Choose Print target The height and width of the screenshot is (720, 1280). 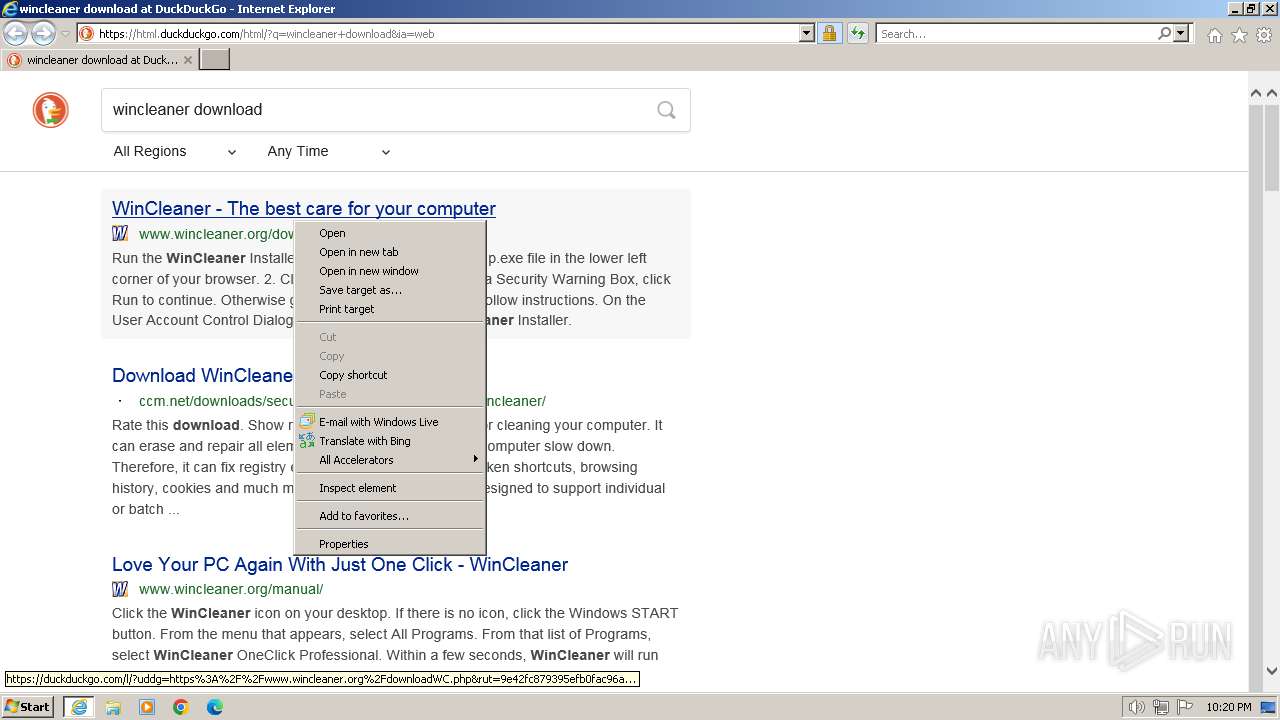point(390,309)
